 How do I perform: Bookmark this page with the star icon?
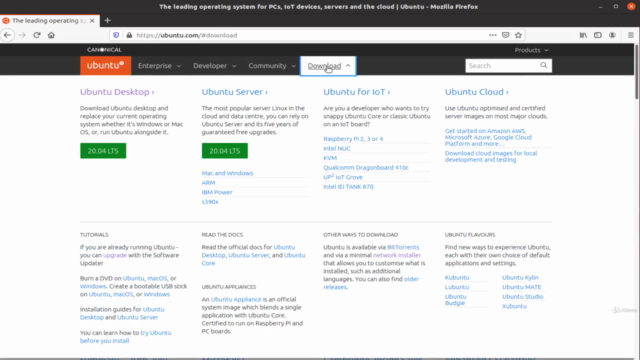[x=518, y=35]
